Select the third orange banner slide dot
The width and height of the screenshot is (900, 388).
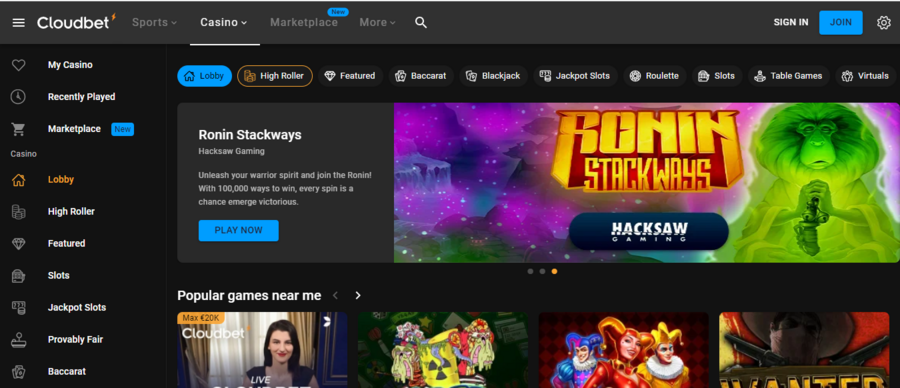click(x=554, y=271)
